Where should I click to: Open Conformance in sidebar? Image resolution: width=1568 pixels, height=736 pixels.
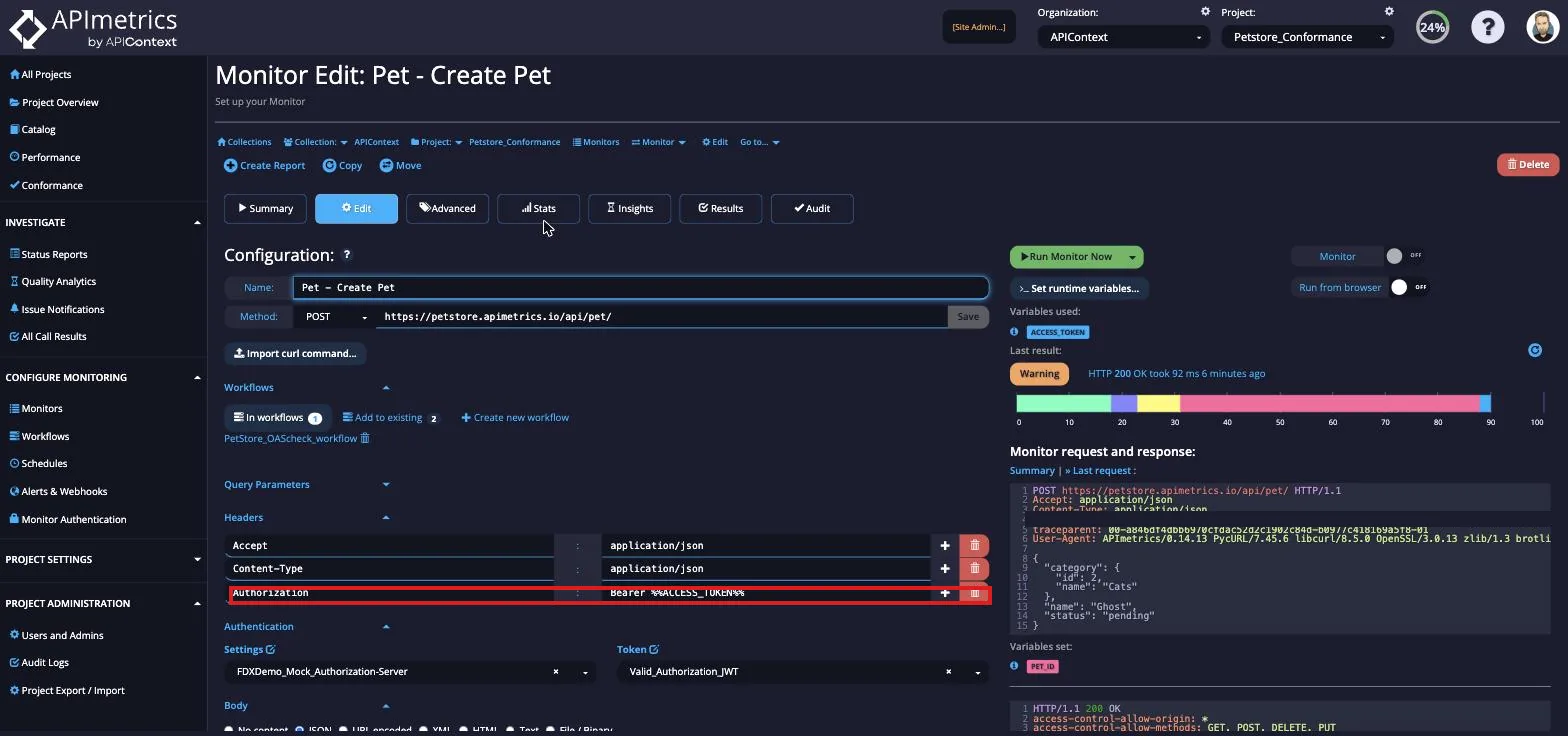click(x=46, y=185)
